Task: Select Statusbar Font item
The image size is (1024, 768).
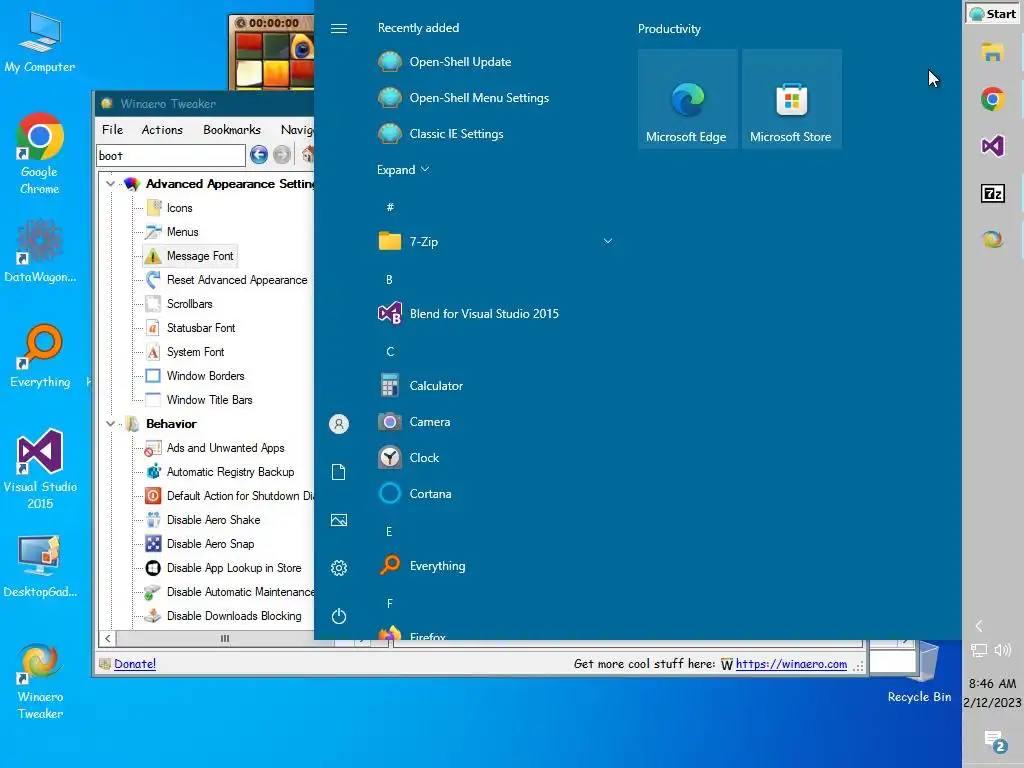Action: [191, 328]
